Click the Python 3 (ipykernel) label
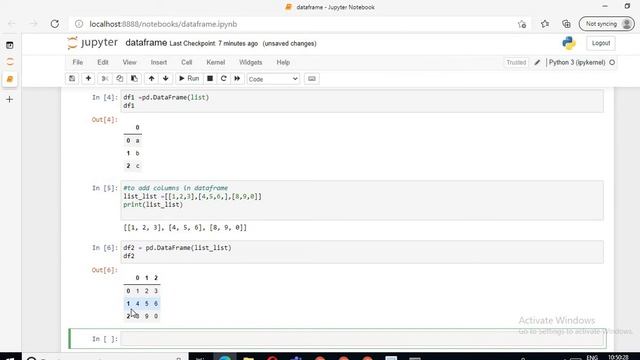Image resolution: width=640 pixels, height=360 pixels. tap(577, 62)
